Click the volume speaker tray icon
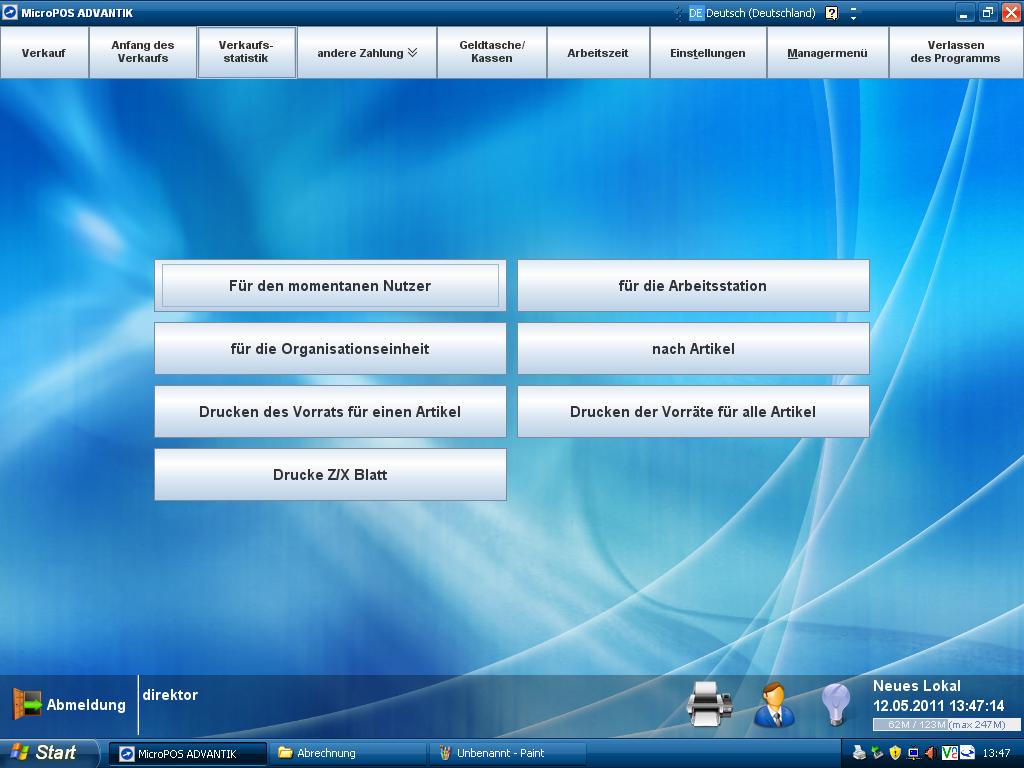 pos(930,753)
